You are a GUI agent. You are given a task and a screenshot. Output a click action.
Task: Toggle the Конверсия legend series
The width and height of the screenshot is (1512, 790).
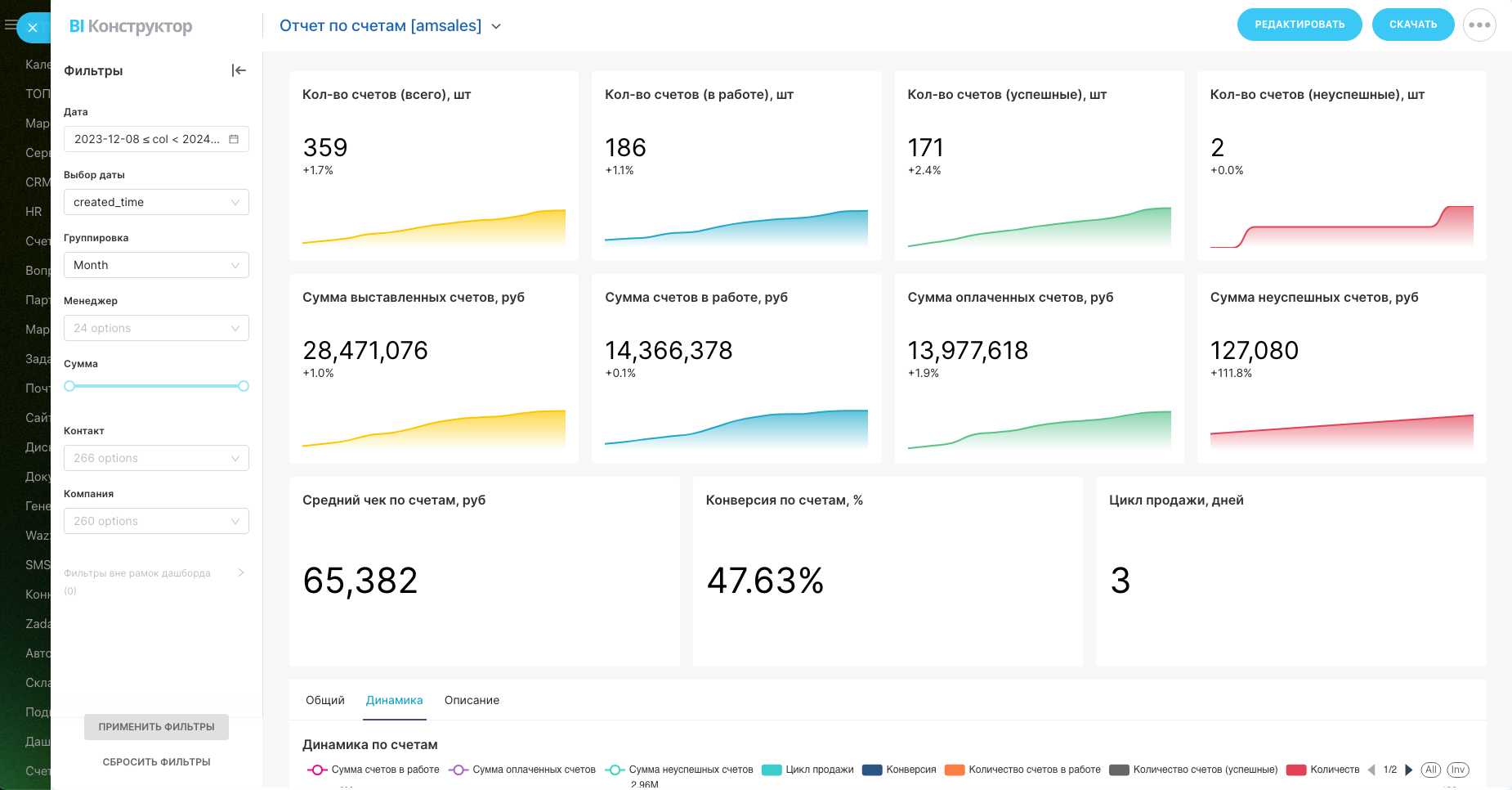pos(900,770)
